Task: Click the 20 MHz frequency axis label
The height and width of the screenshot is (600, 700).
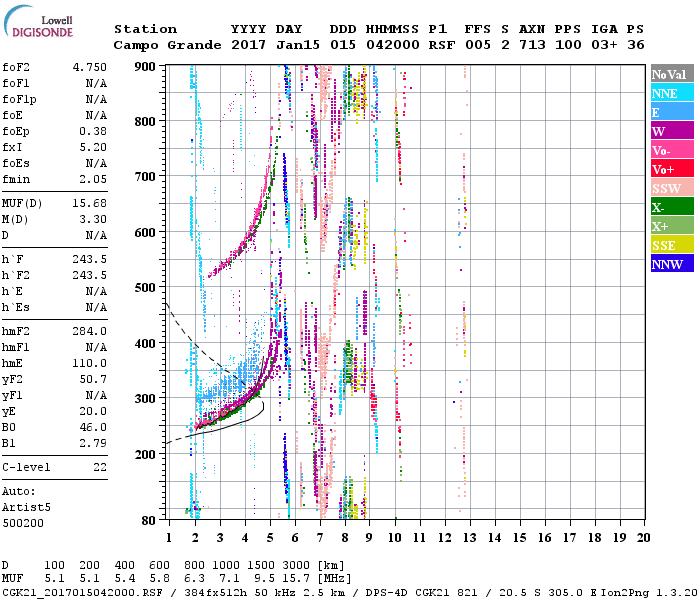Action: (x=643, y=537)
